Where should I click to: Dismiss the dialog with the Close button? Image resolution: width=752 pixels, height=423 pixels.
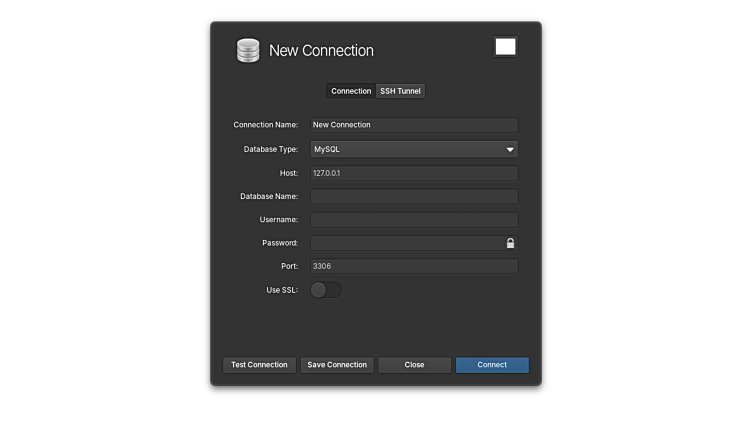point(414,365)
